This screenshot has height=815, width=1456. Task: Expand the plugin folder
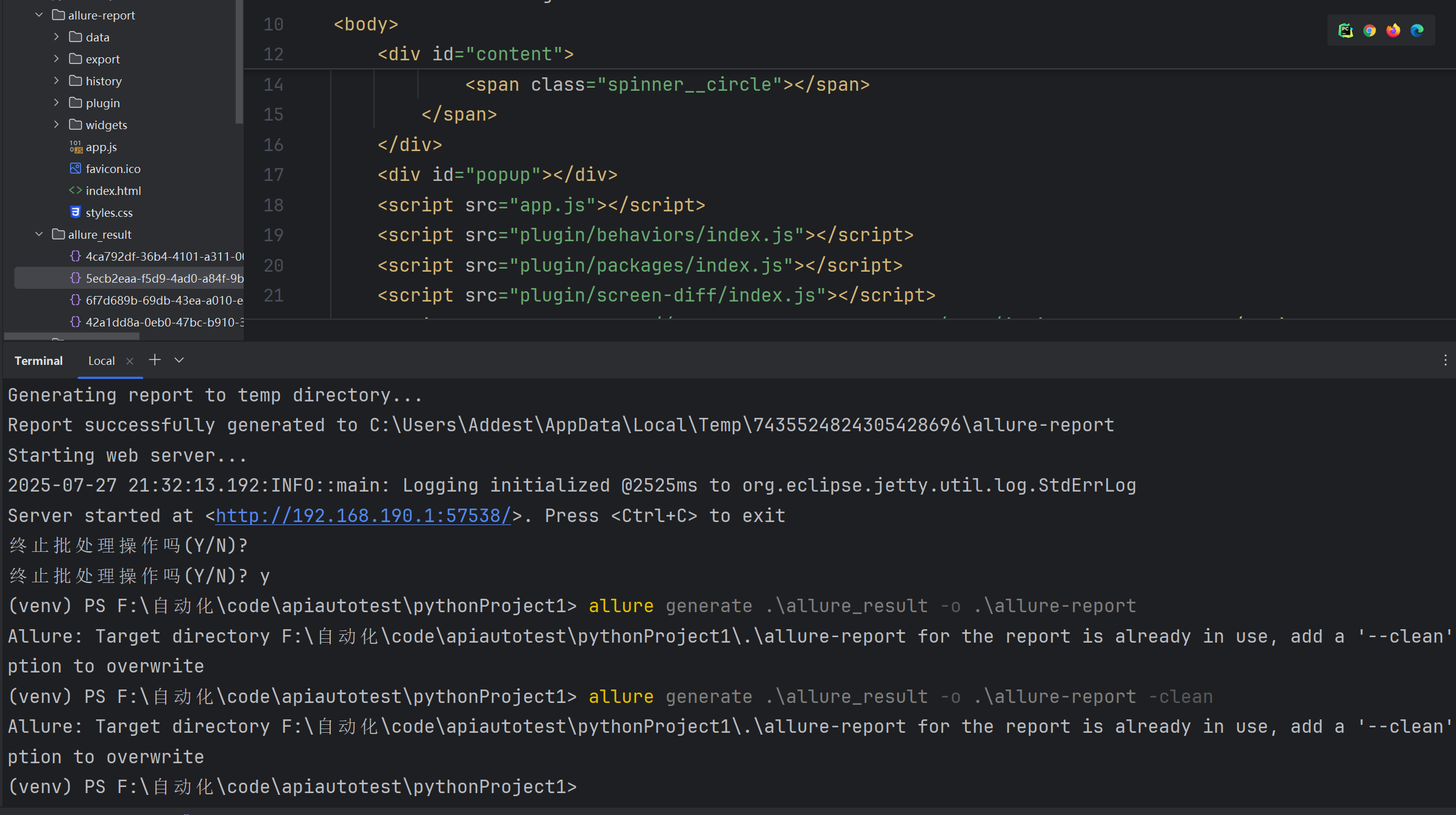coord(56,102)
